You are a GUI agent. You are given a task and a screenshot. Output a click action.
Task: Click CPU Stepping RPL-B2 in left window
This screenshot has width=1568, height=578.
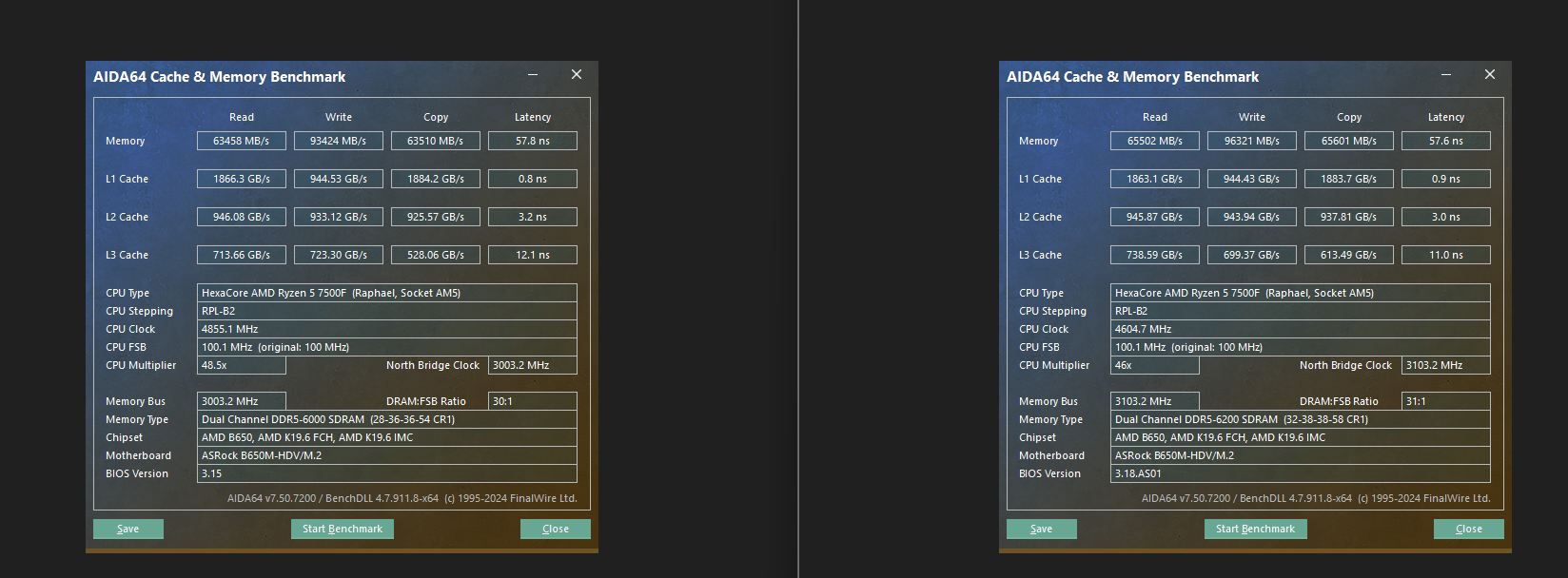point(387,311)
